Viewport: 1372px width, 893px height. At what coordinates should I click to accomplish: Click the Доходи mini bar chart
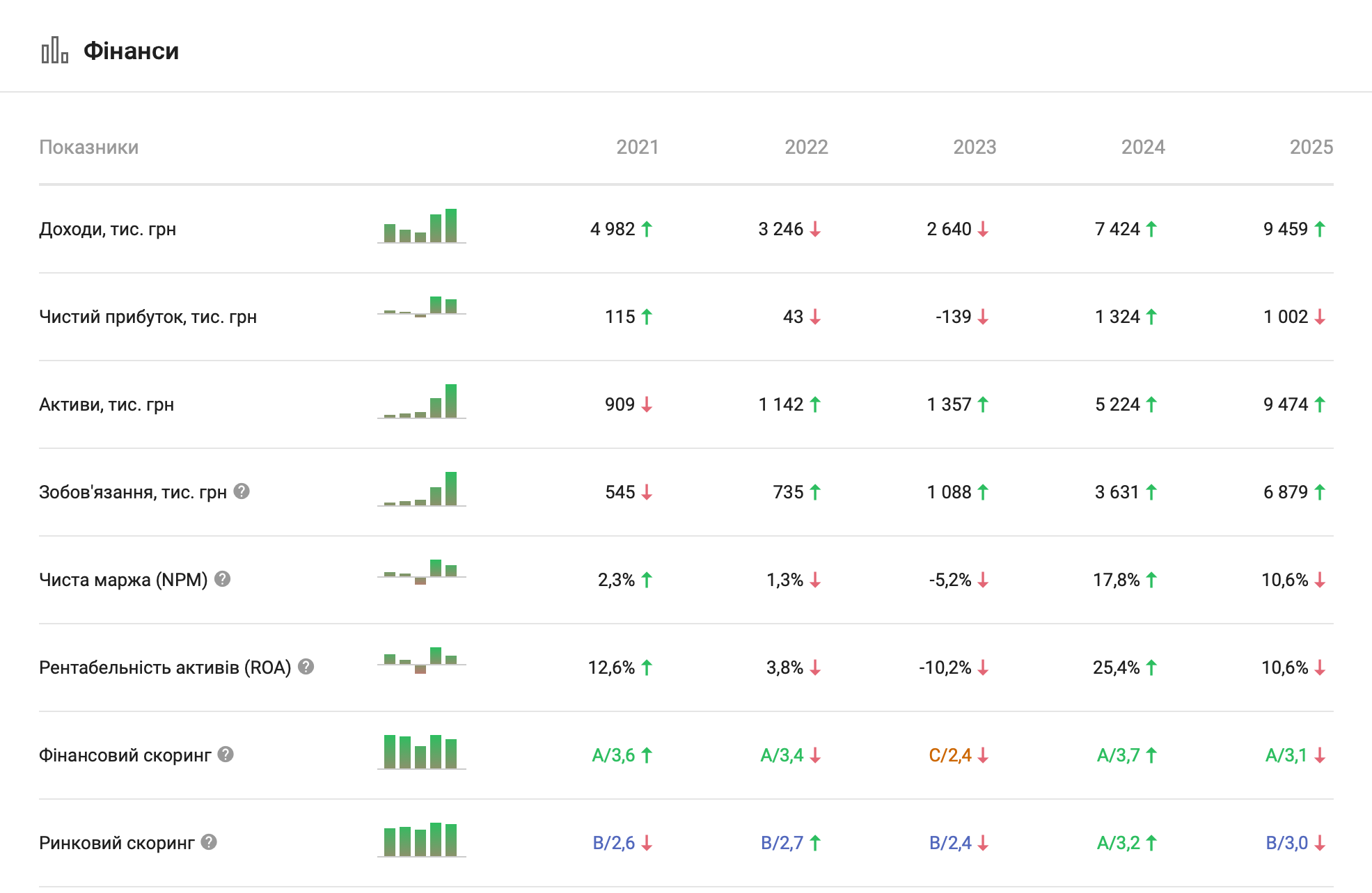[421, 226]
